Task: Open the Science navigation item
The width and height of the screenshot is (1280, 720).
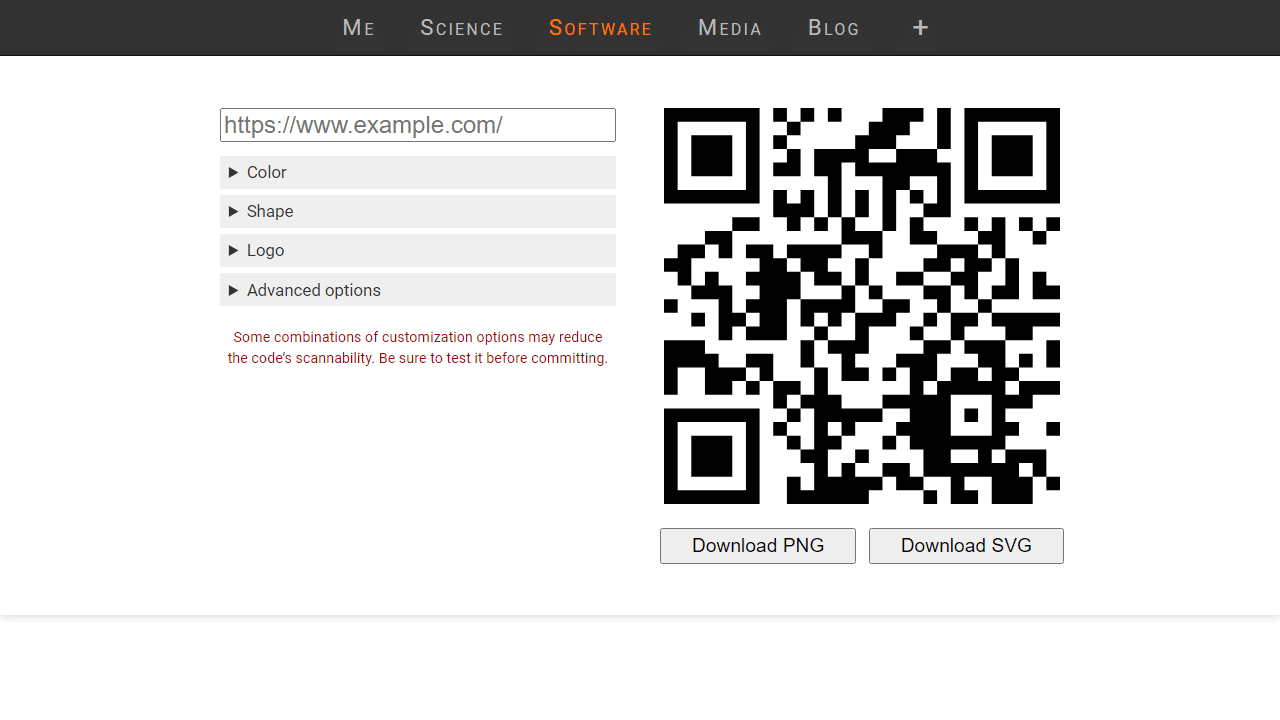Action: 462,28
